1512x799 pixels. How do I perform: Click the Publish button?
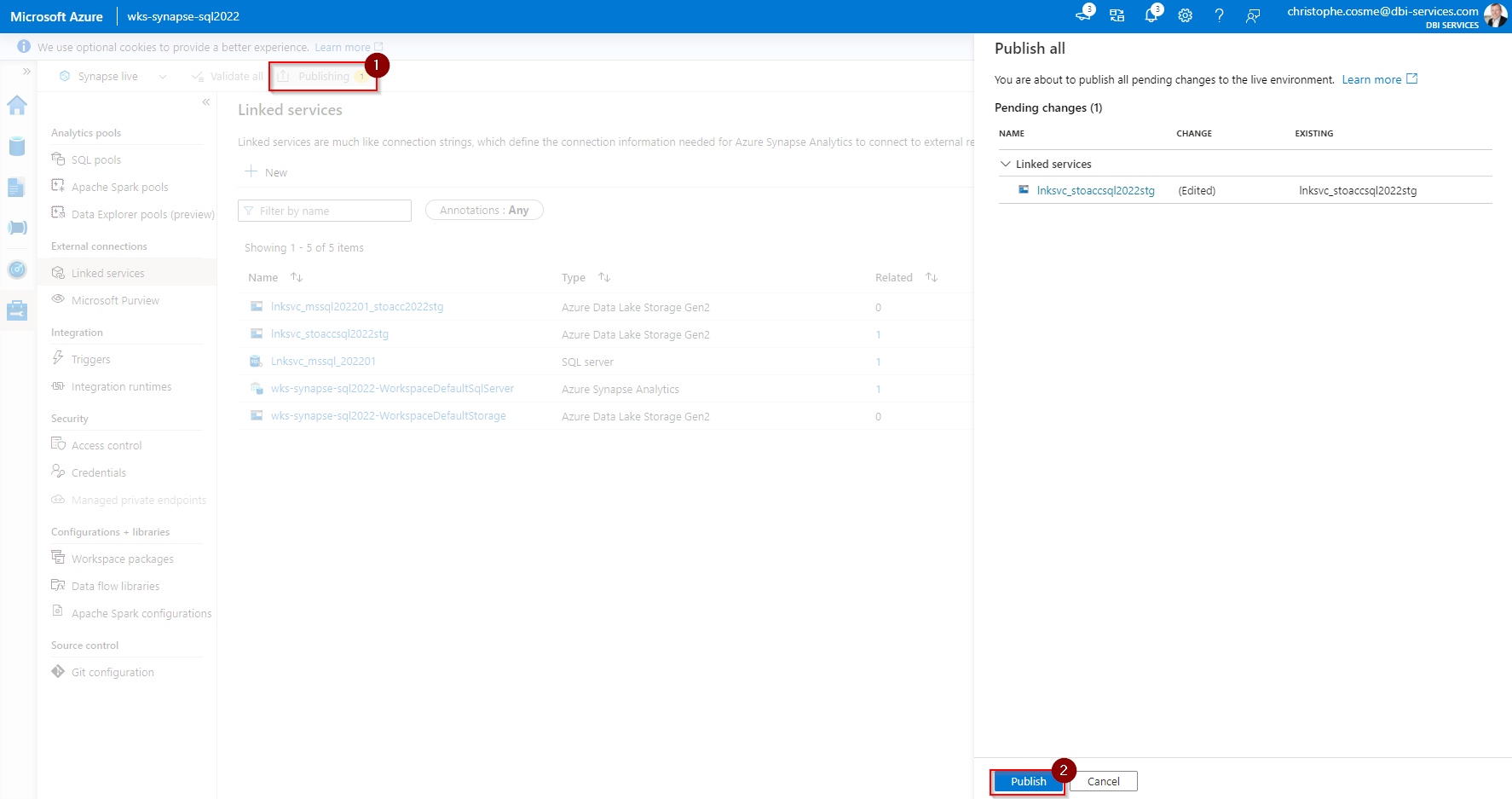[1028, 781]
